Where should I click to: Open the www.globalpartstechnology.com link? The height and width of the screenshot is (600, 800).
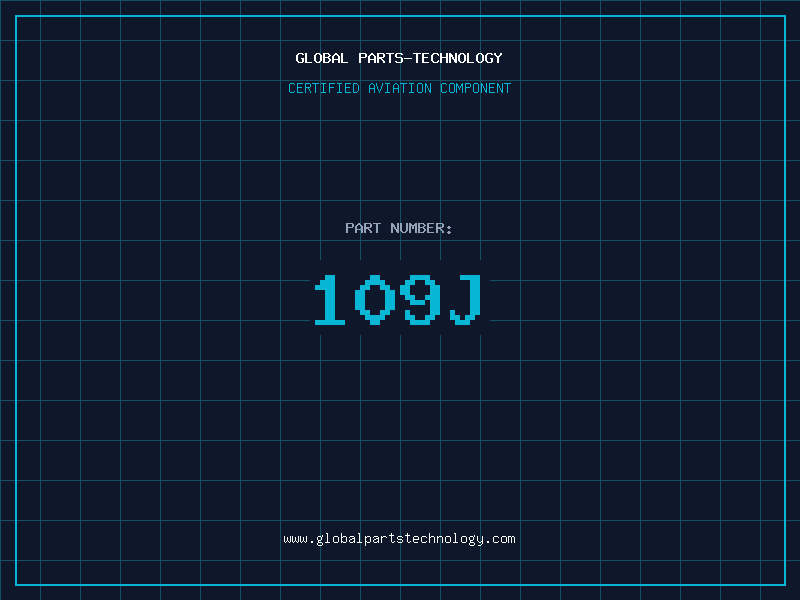399,539
